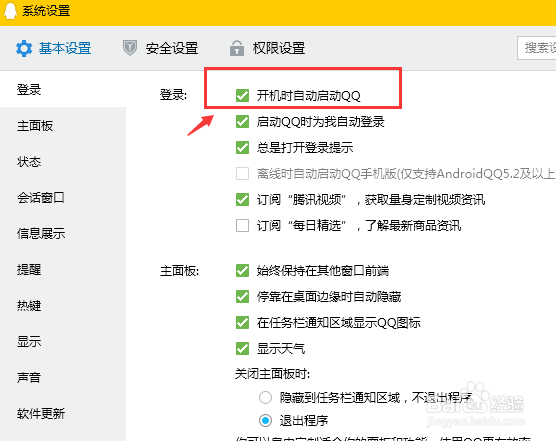The width and height of the screenshot is (556, 441).
Task: Select 主面板 in the sidebar
Action: coord(35,125)
